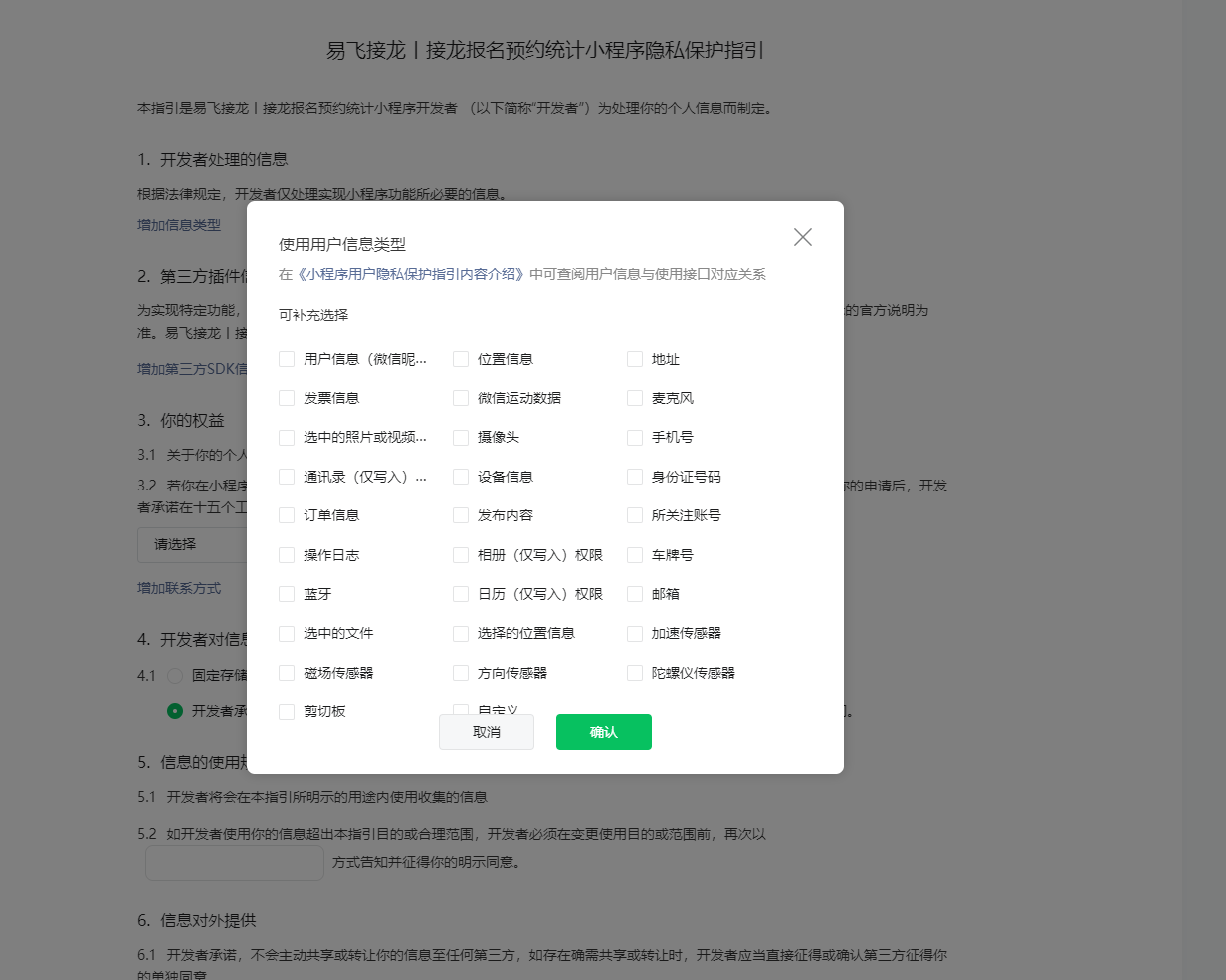Tick the 订单信息 checkbox
Image resolution: width=1226 pixels, height=980 pixels.
click(287, 515)
